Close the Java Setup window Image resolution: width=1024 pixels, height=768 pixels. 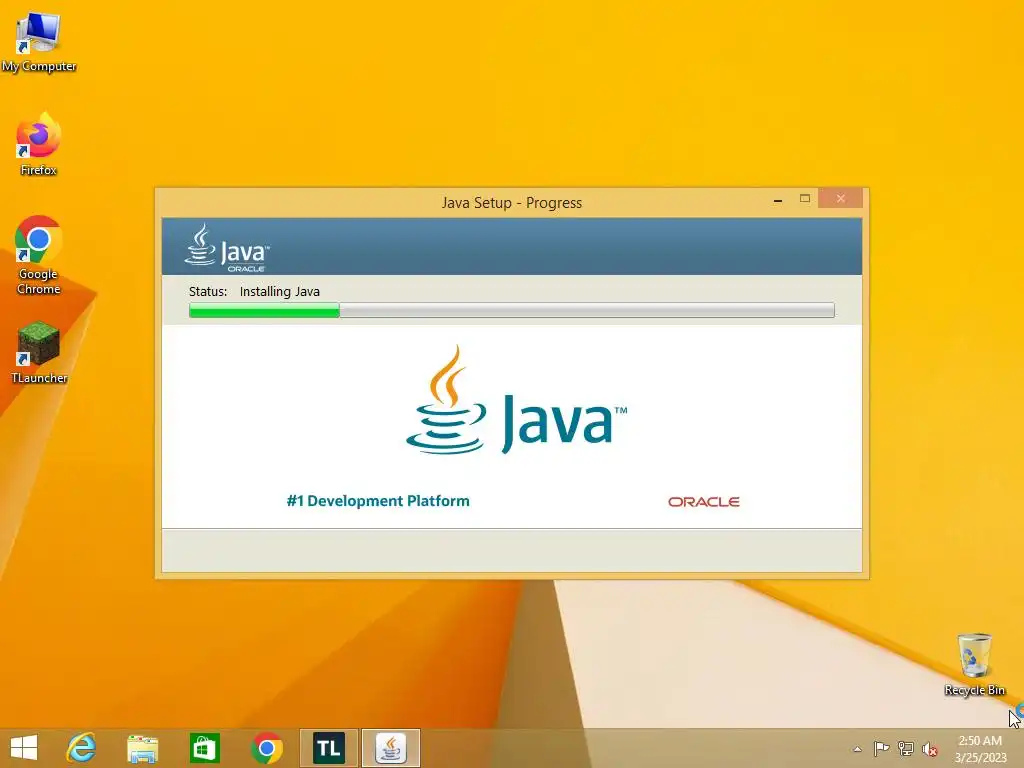pyautogui.click(x=840, y=199)
